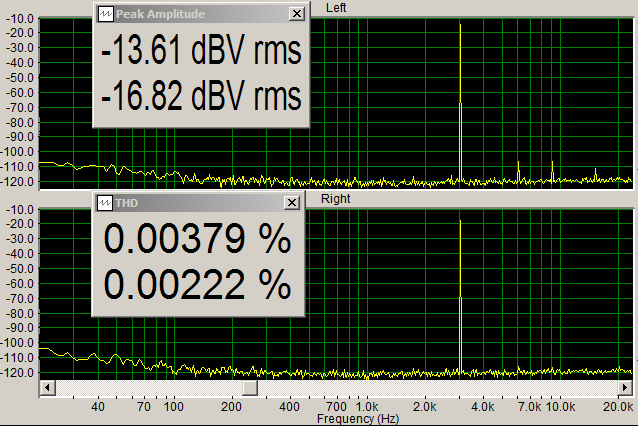Click the 40 frequency tick label
Image resolution: width=638 pixels, height=426 pixels.
98,406
